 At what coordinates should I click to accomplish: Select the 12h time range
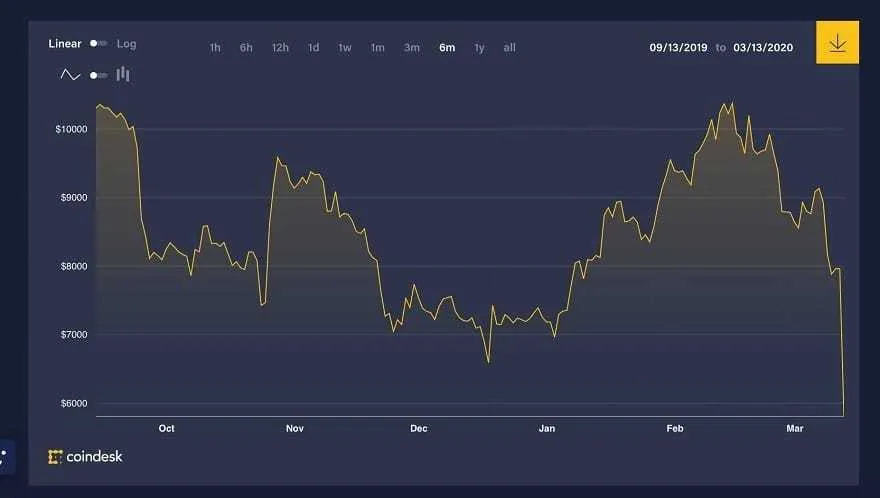click(280, 48)
